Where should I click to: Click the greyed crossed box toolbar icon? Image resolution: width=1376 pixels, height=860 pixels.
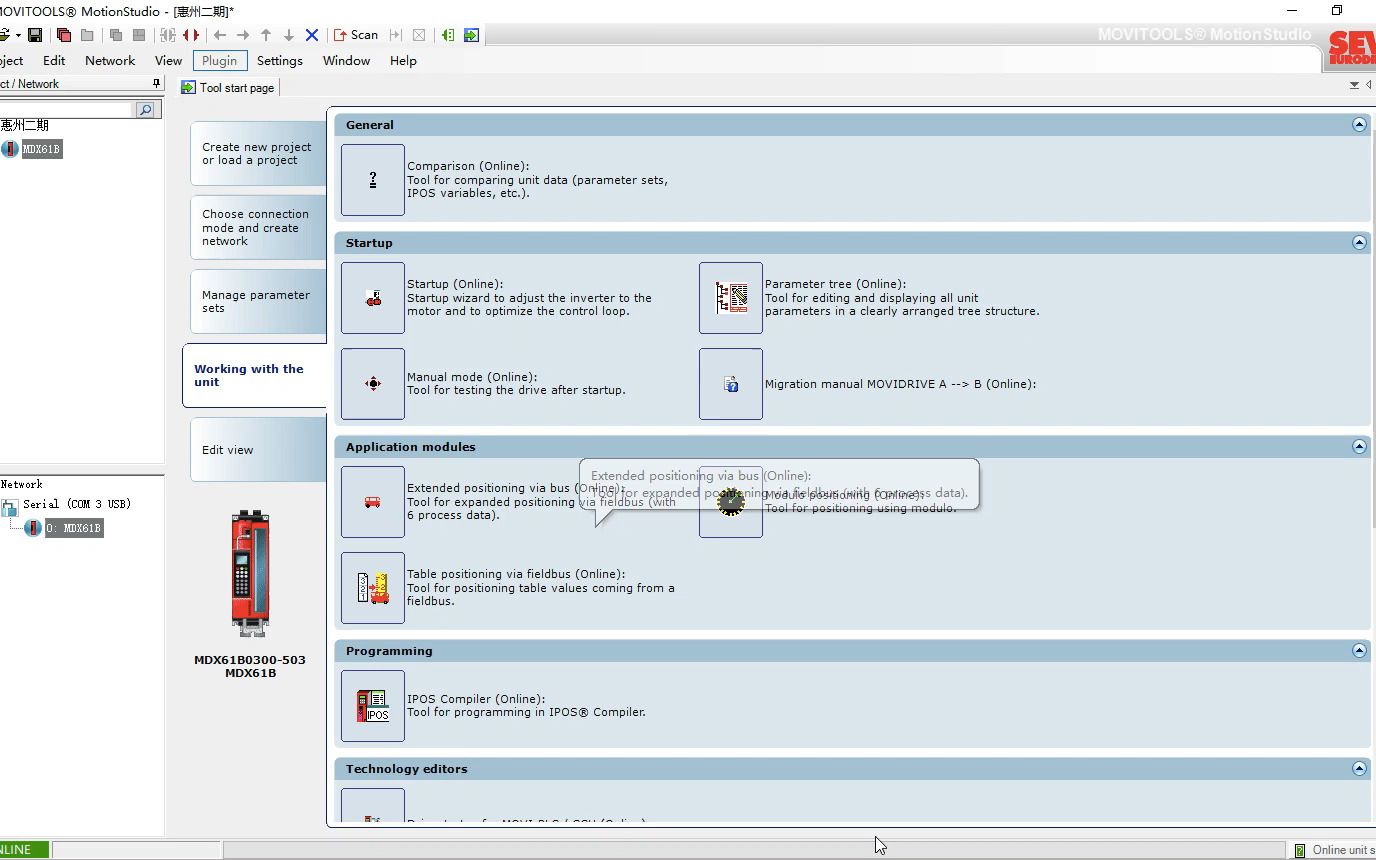(419, 35)
